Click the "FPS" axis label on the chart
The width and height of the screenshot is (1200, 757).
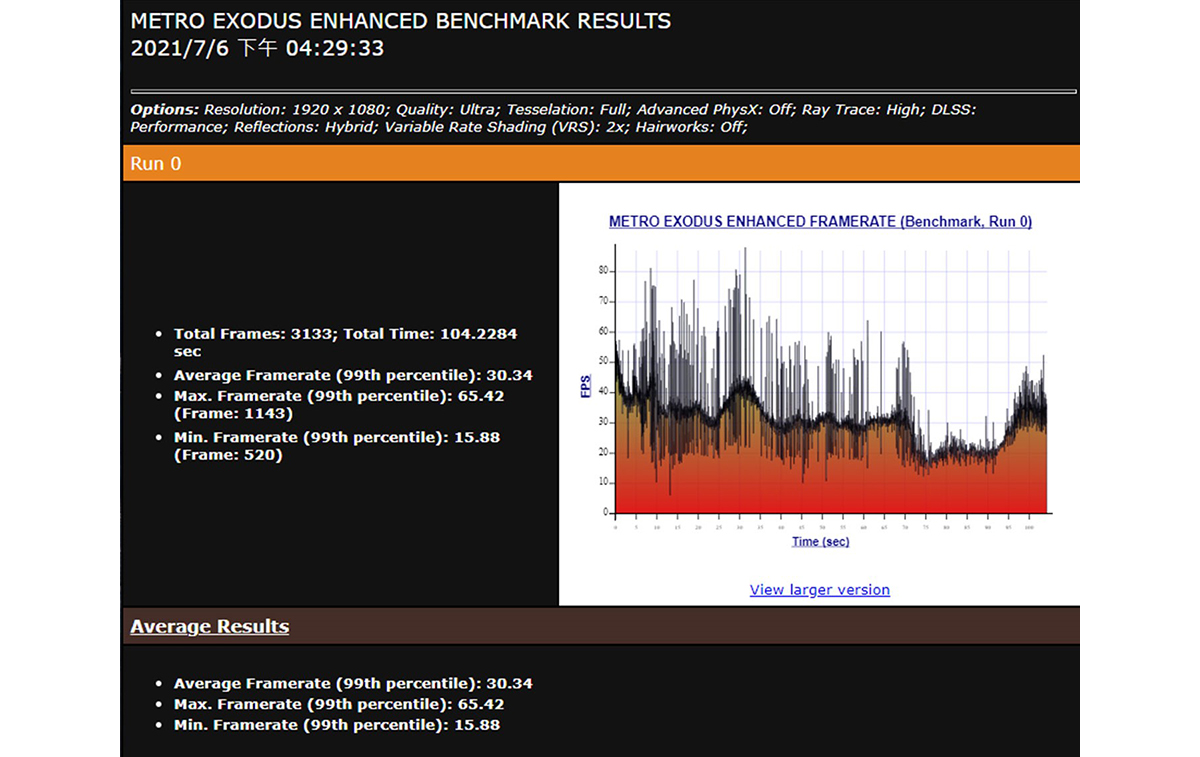(587, 386)
